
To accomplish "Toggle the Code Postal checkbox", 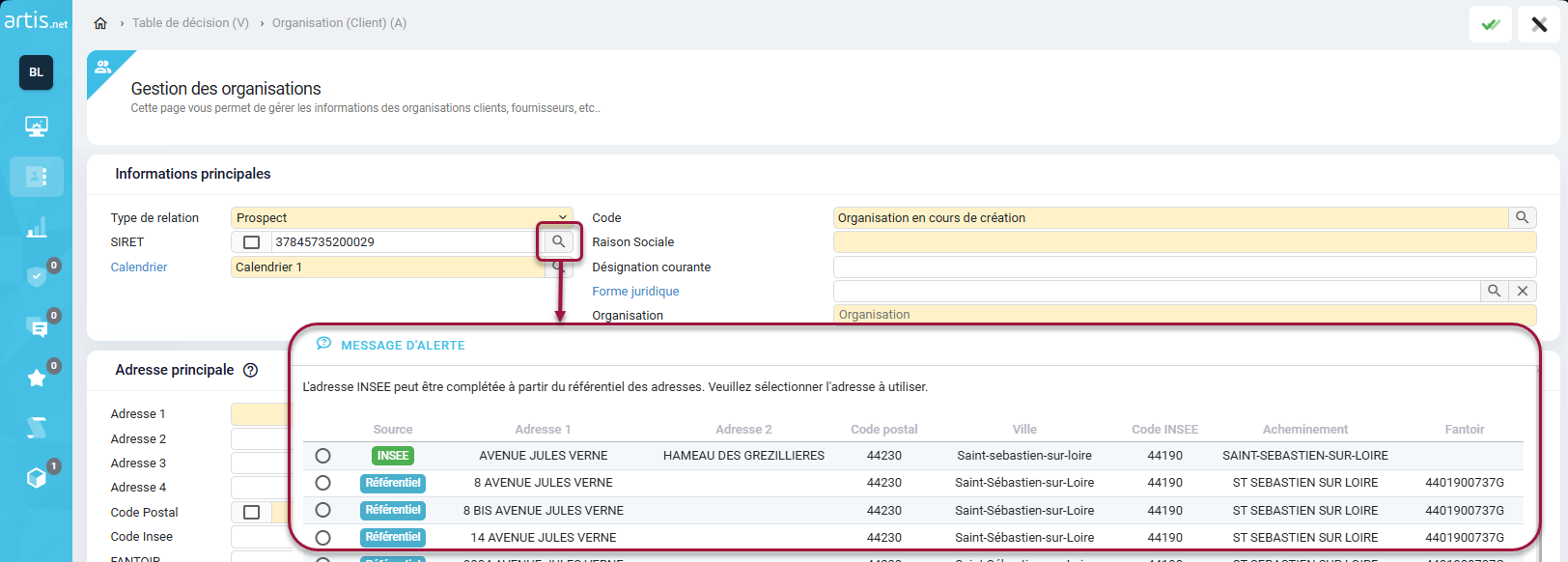I will tap(251, 512).
